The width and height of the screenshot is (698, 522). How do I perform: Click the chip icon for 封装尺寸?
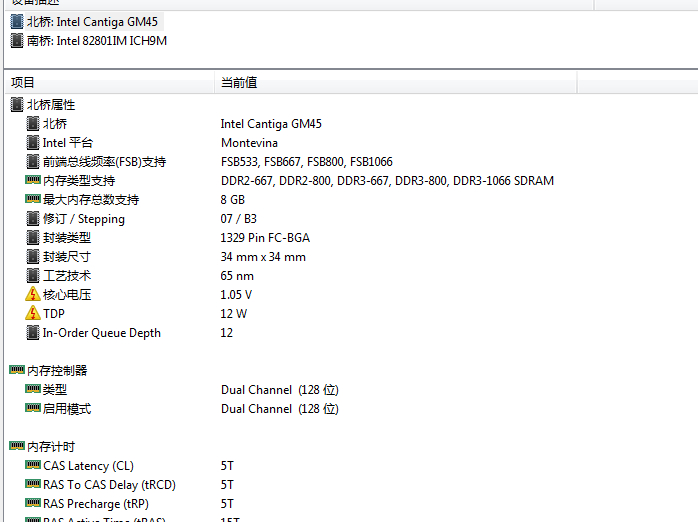point(32,257)
